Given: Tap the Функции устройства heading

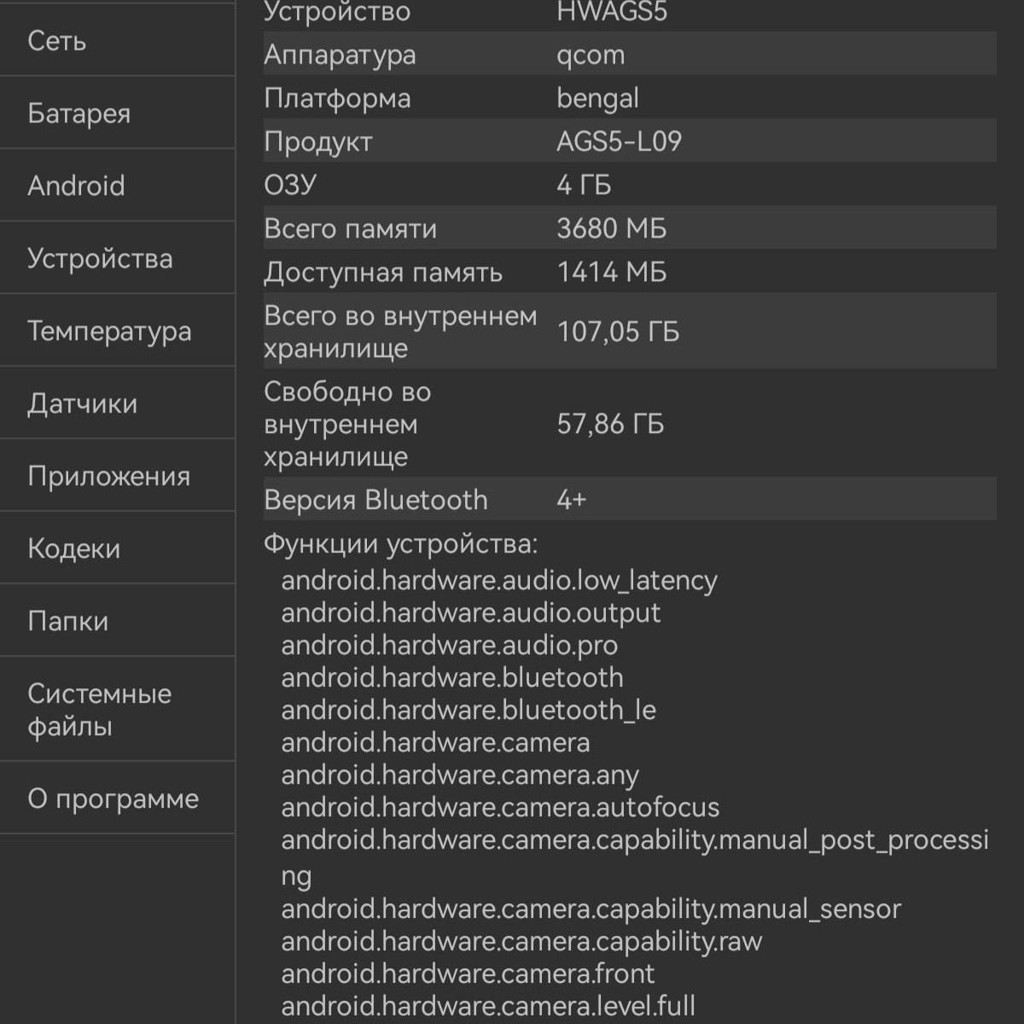Looking at the screenshot, I should [x=400, y=543].
